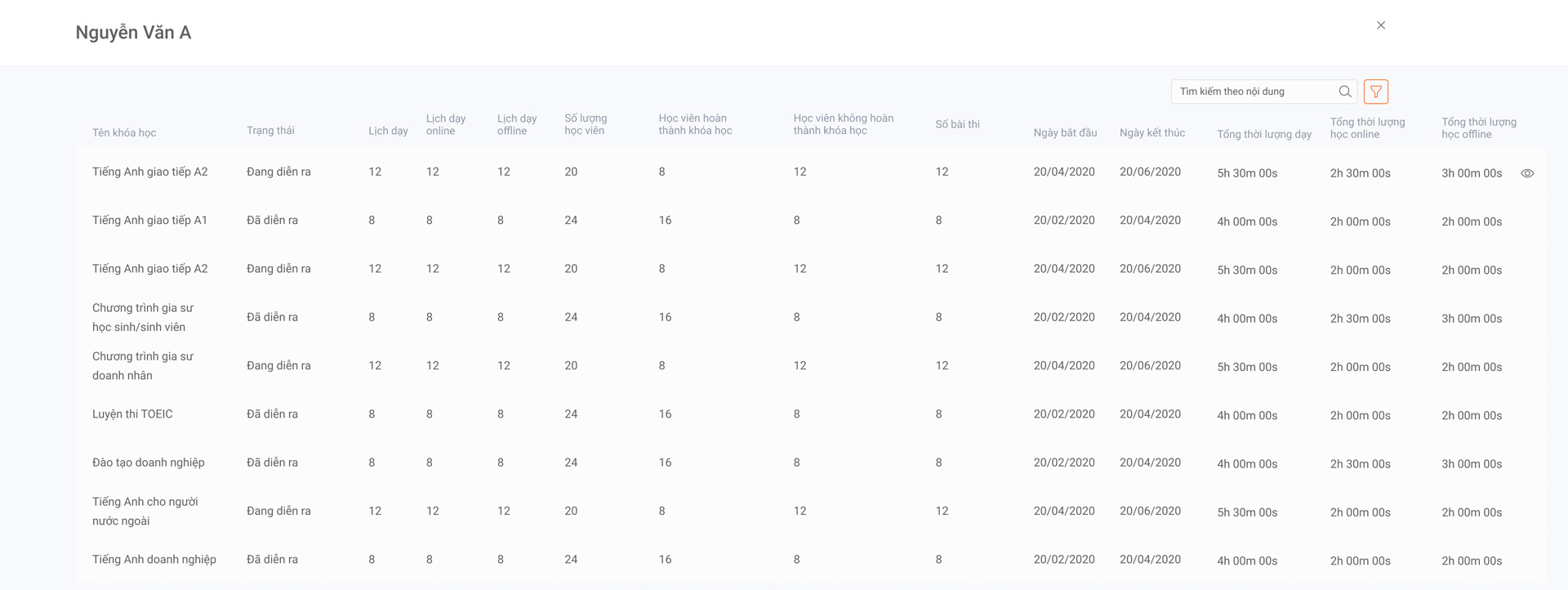Open 'Chương trình gia sư doanh nhân' course

pos(143,366)
